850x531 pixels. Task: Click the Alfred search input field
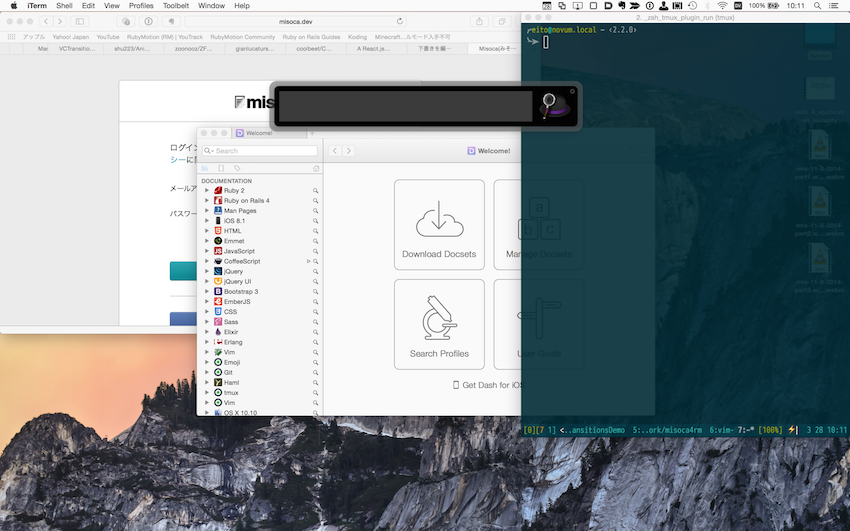pyautogui.click(x=405, y=106)
